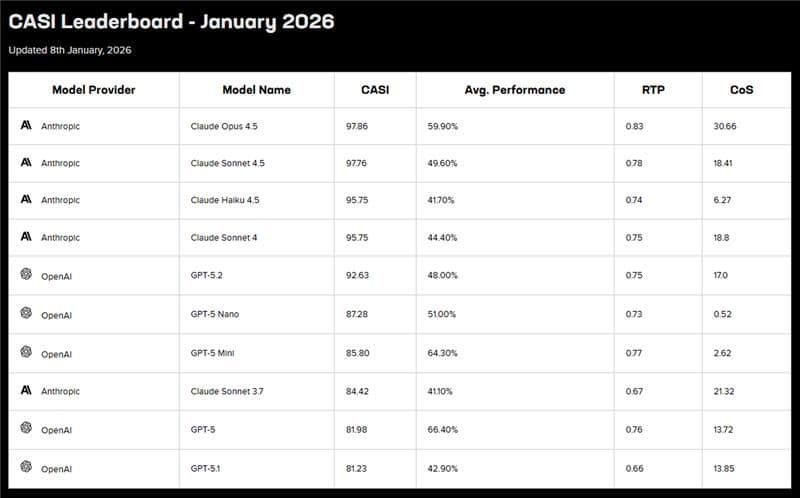Image resolution: width=800 pixels, height=498 pixels.
Task: Click the Anthropic logo beside Claude Haiku 4.5
Action: point(26,199)
